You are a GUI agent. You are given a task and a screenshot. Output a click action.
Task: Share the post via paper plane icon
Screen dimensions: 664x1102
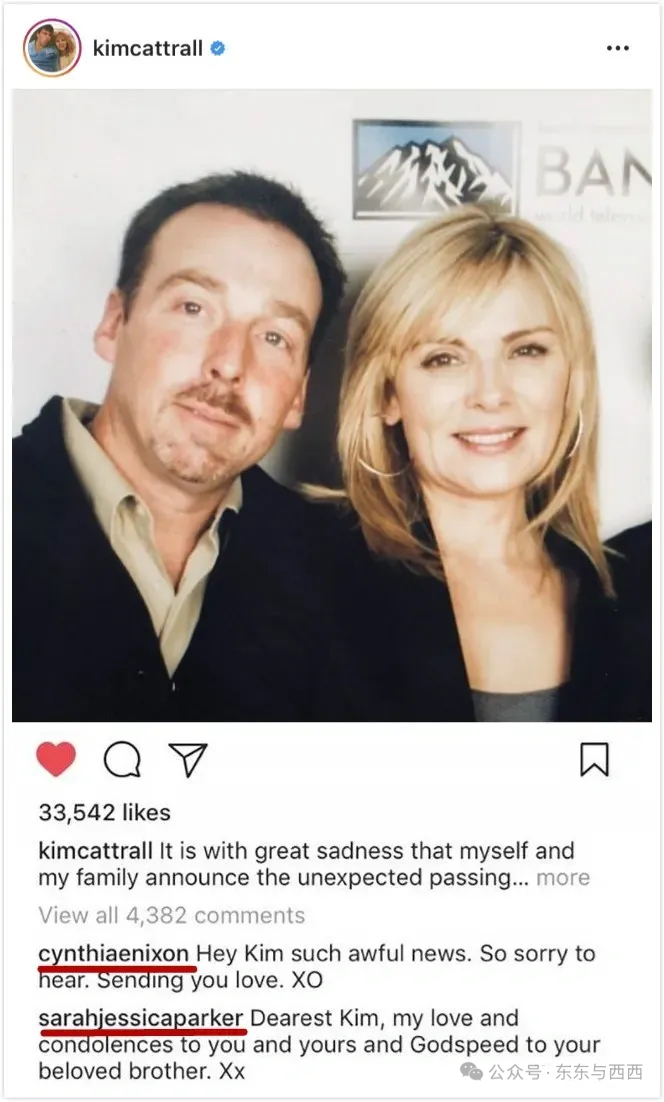click(x=188, y=759)
